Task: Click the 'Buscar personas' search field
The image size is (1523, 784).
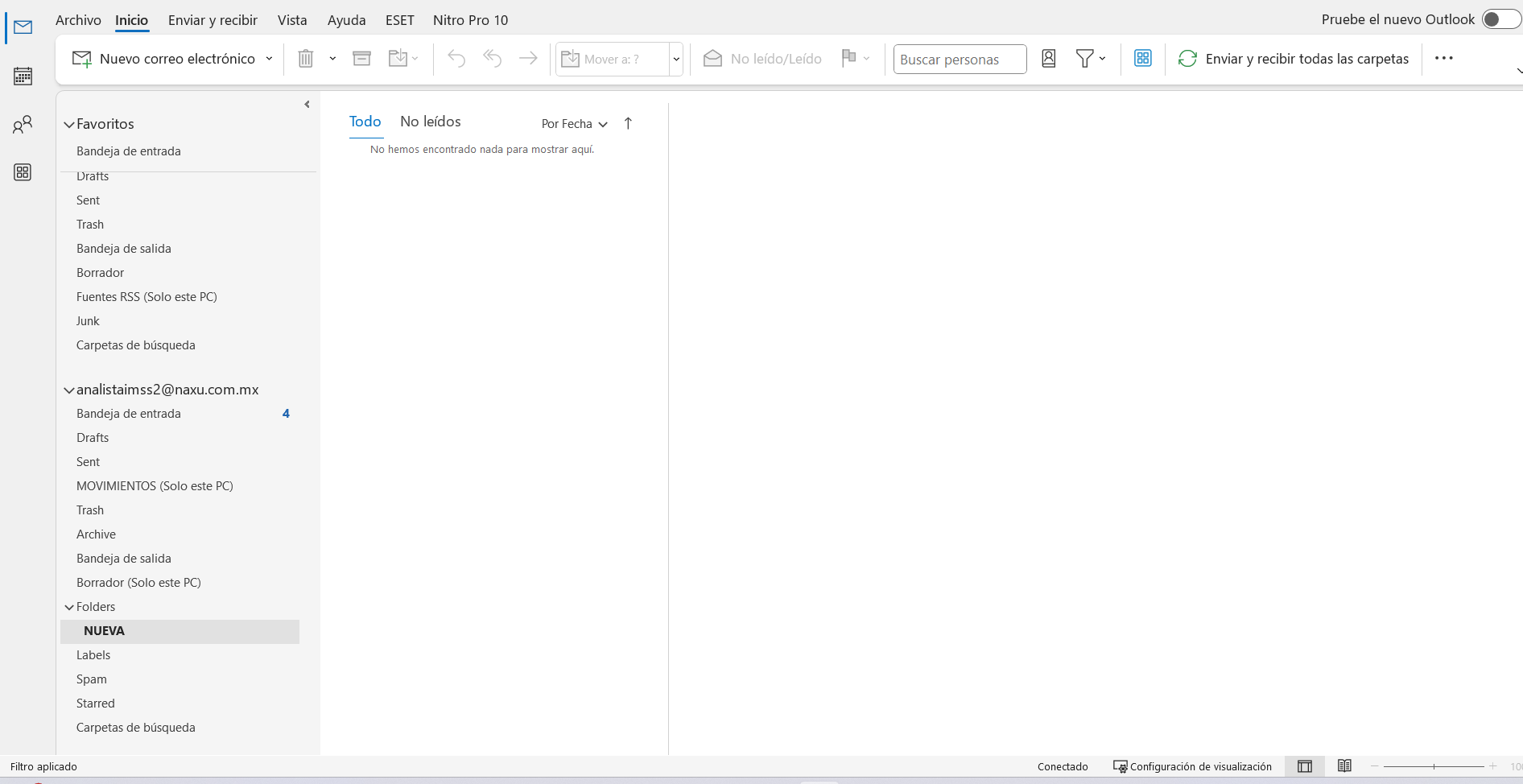Action: 959,60
